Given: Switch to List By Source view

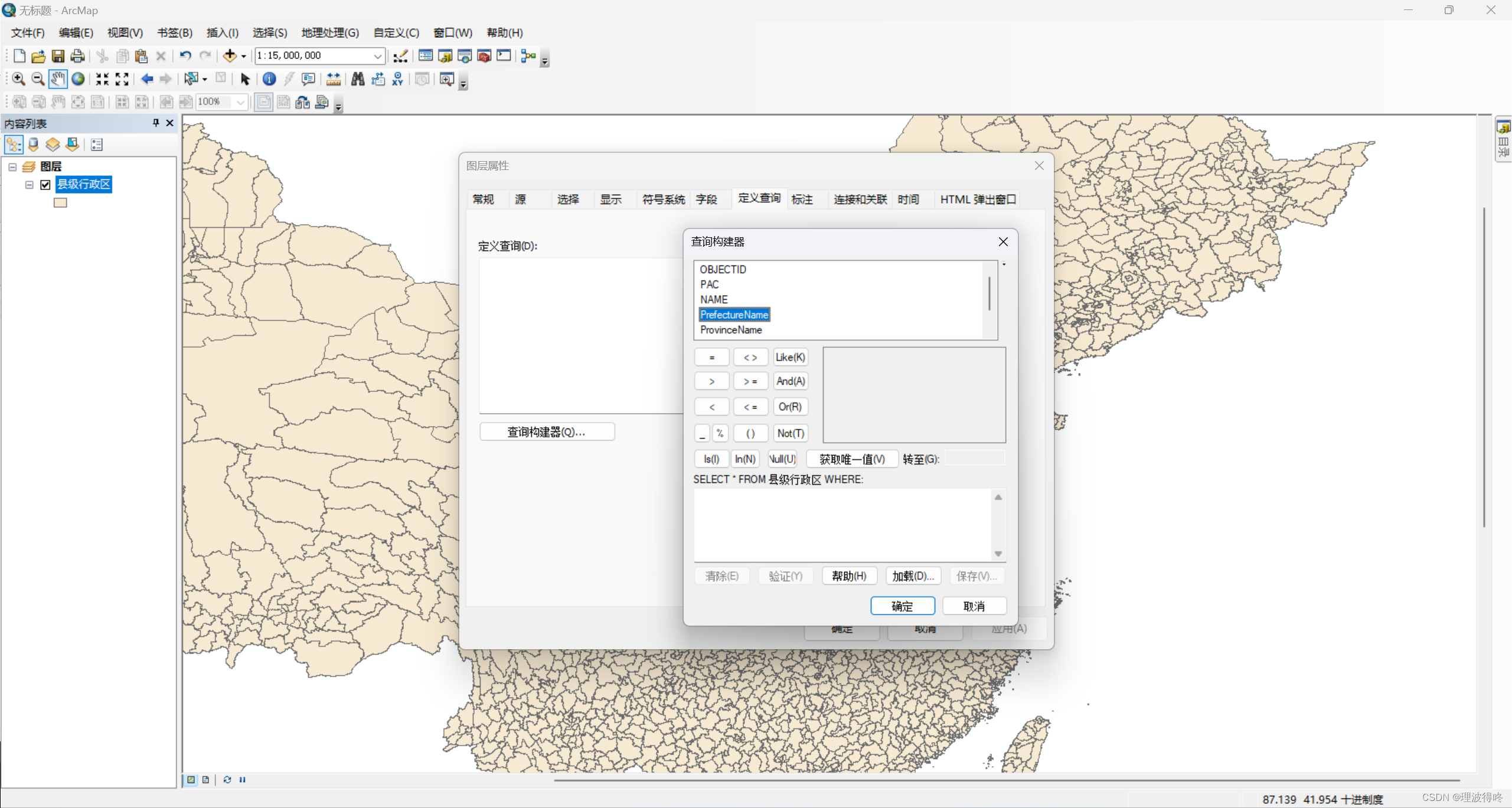Looking at the screenshot, I should (34, 145).
